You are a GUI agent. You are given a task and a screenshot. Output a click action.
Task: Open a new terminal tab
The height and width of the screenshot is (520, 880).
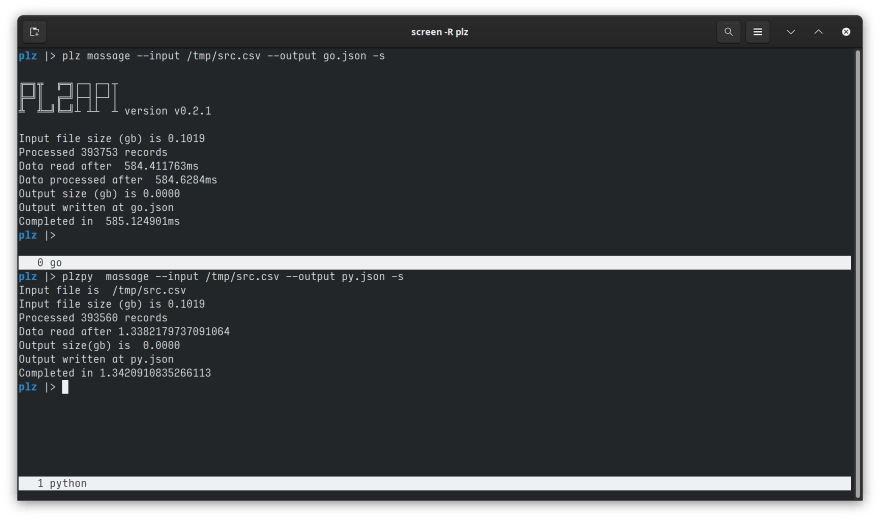[x=34, y=32]
